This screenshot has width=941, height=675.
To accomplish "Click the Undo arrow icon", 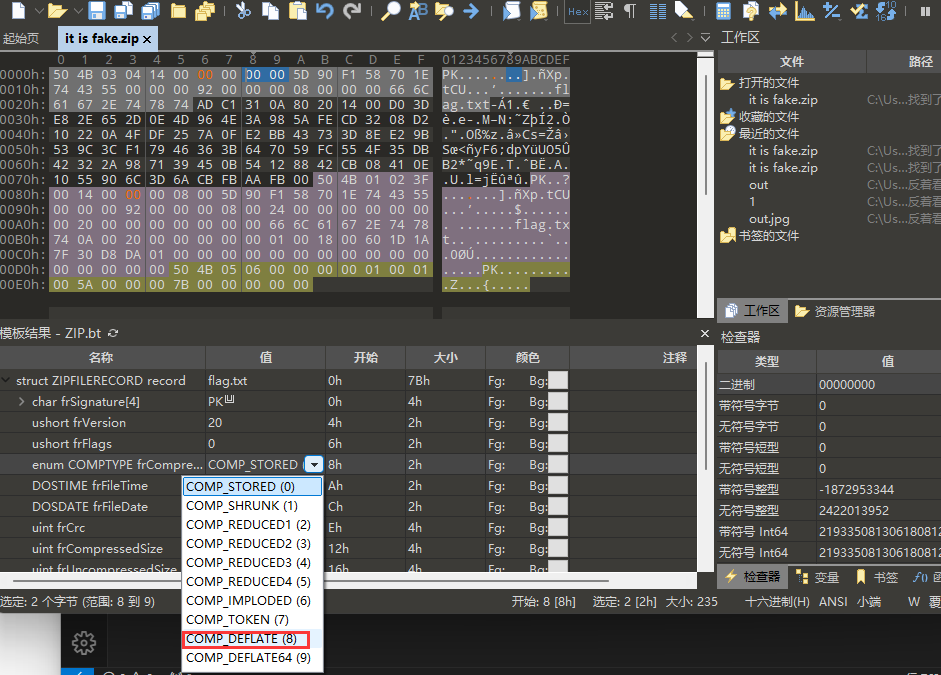I will click(325, 12).
